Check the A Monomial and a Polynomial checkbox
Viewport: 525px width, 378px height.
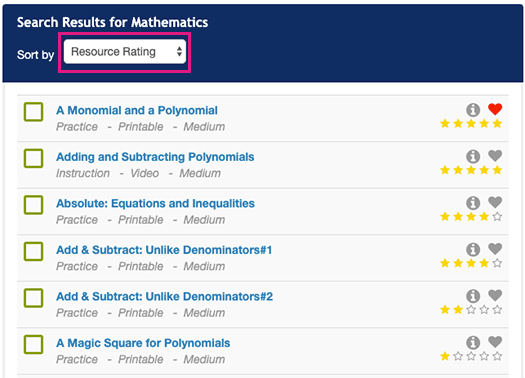(x=33, y=111)
